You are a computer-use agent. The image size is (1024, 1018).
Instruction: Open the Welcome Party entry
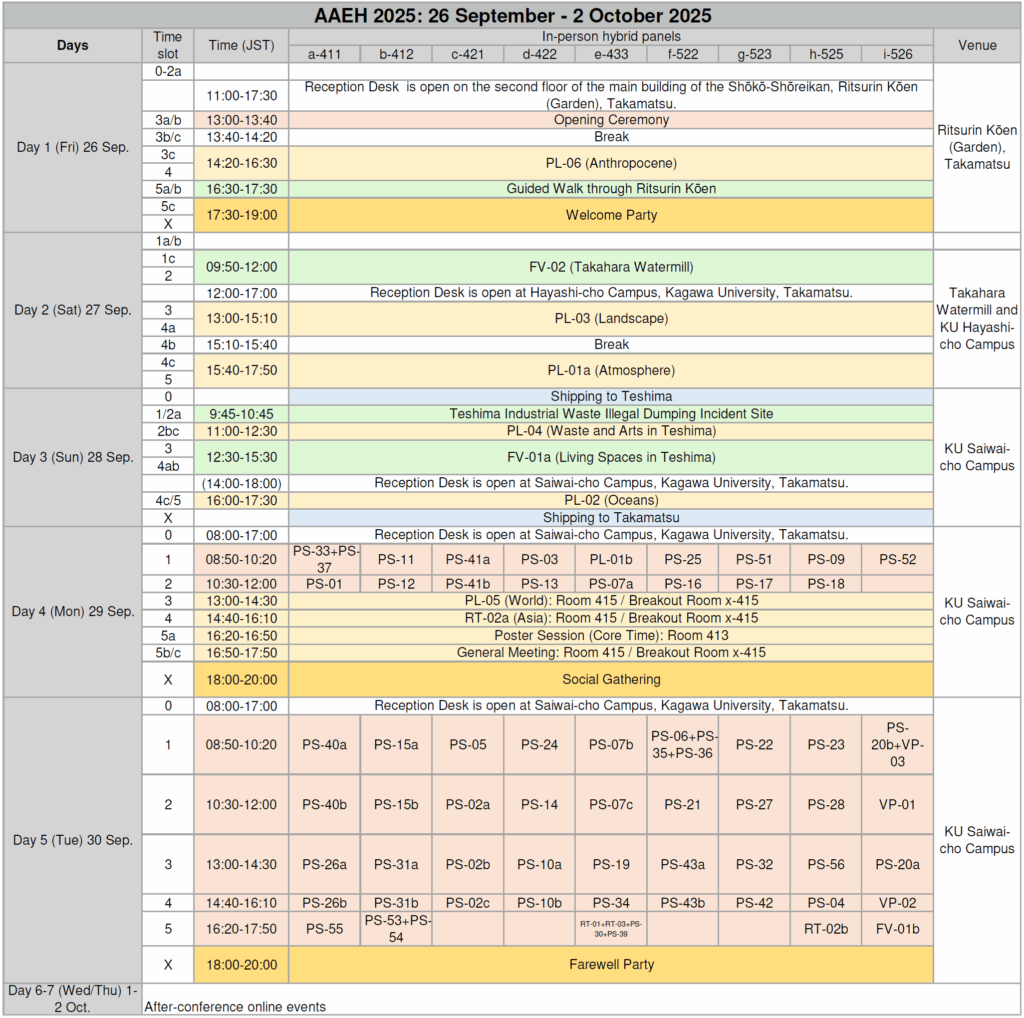pyautogui.click(x=610, y=215)
